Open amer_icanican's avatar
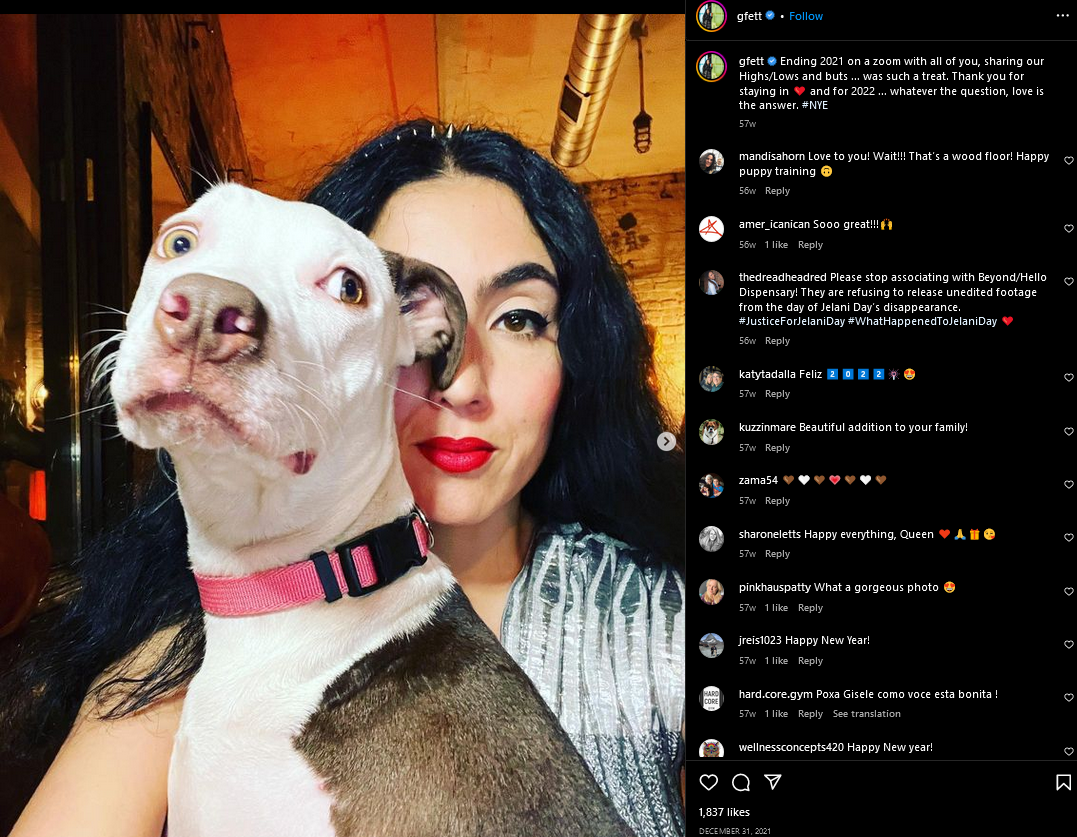 tap(711, 229)
